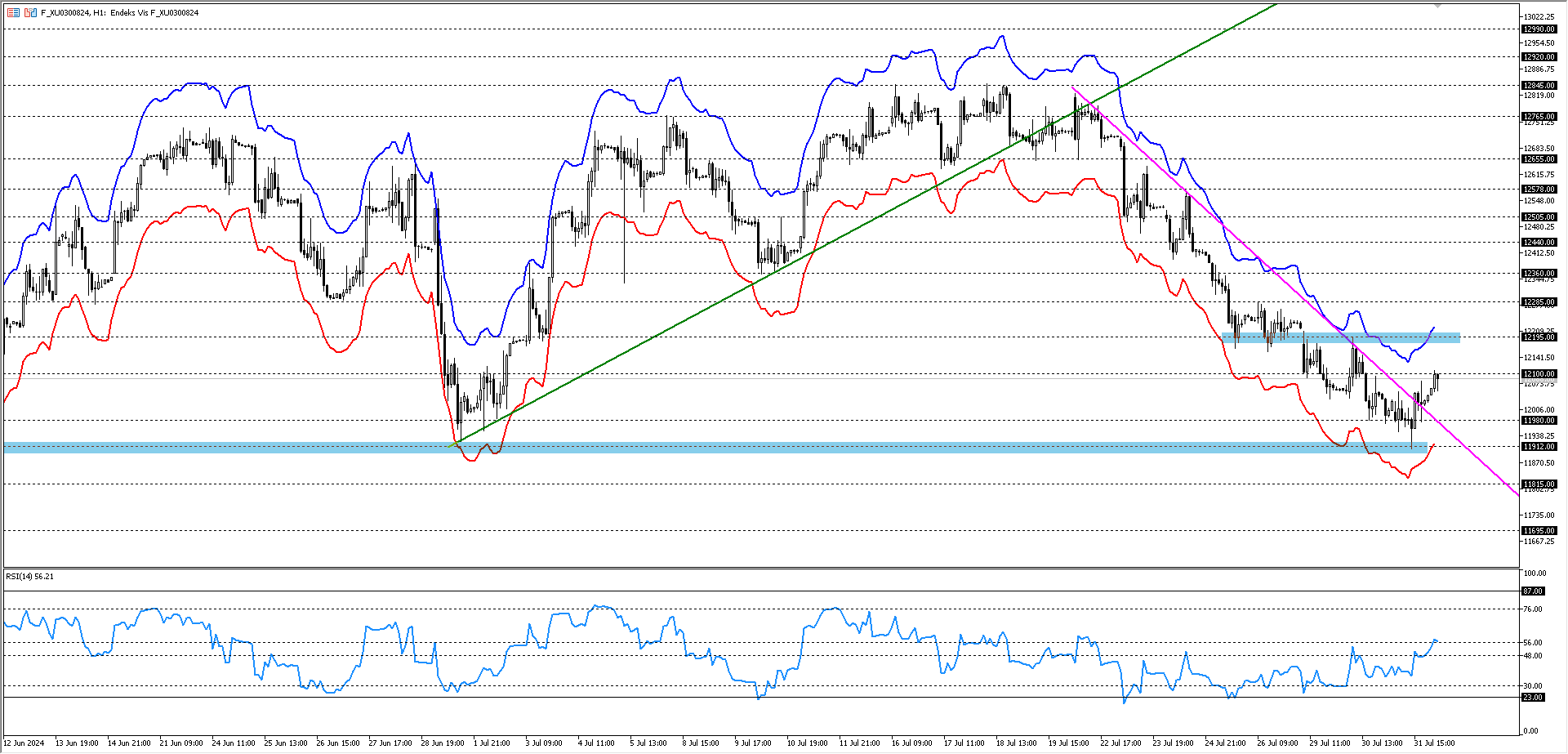Screen dimensions: 1568x754
Task: Select the 12765.00 horizontal level label
Action: (x=1539, y=117)
